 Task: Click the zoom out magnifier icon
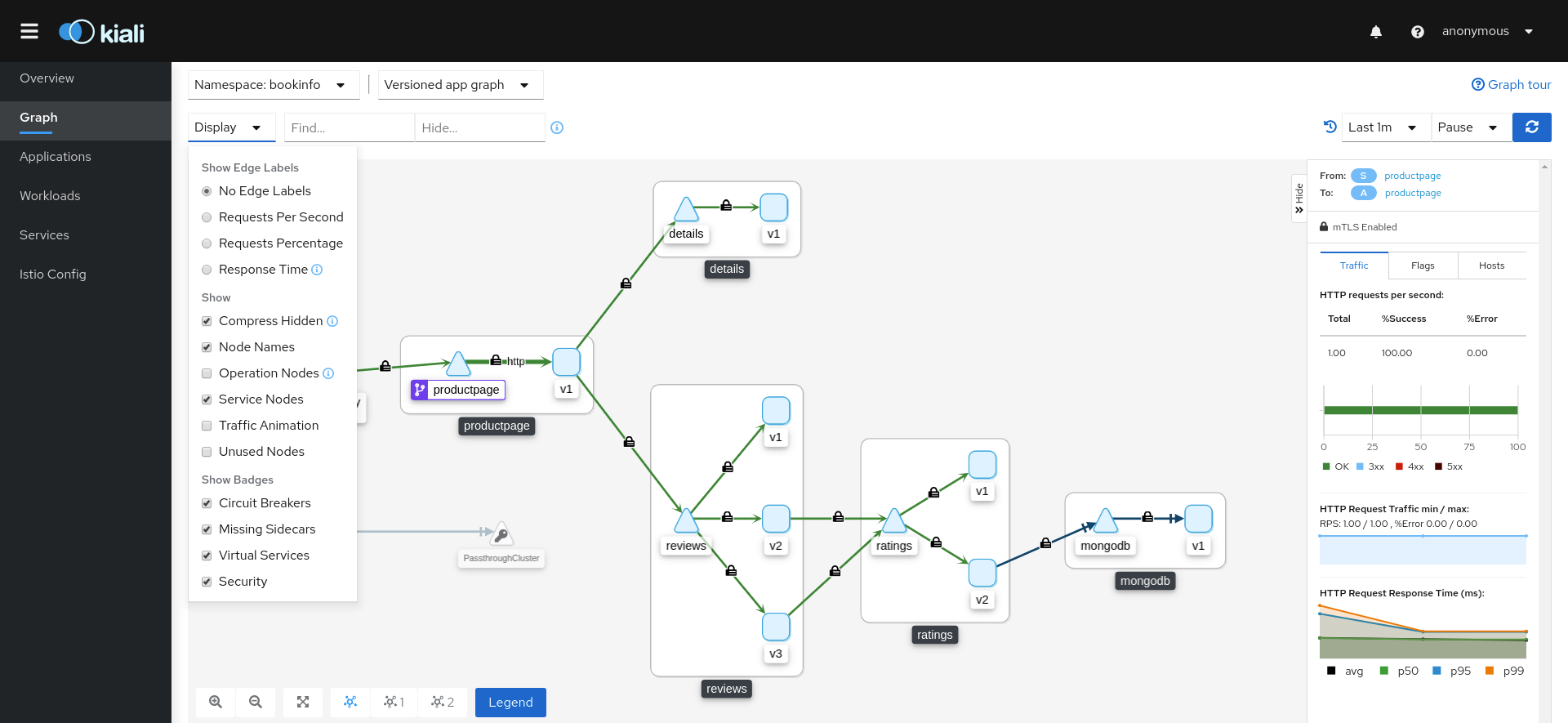[x=256, y=702]
